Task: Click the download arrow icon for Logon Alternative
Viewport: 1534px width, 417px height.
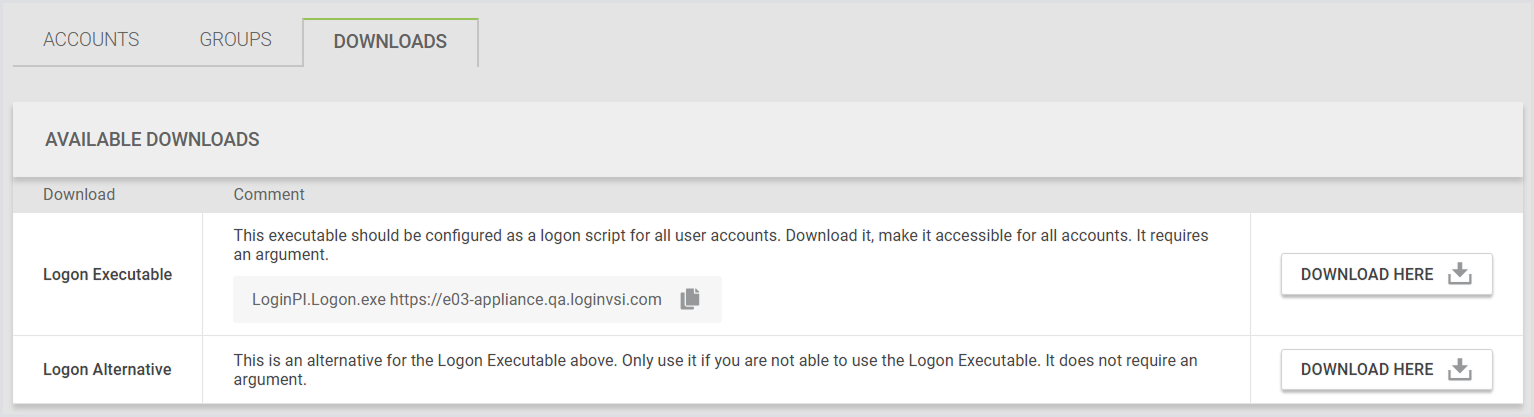Action: coord(1460,370)
